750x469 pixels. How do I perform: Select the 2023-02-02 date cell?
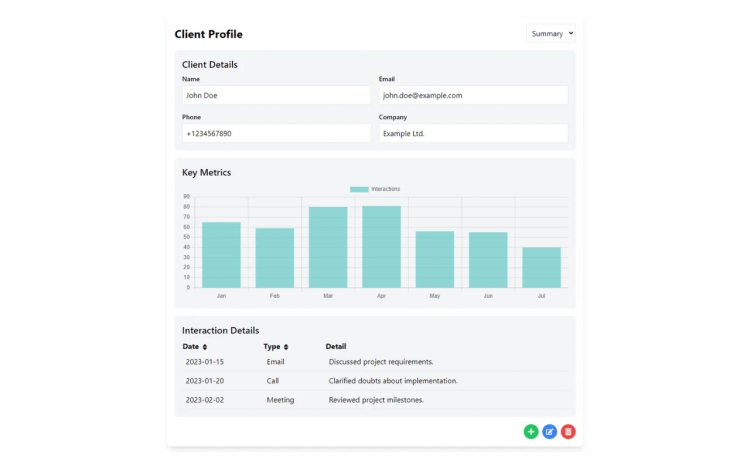205,400
